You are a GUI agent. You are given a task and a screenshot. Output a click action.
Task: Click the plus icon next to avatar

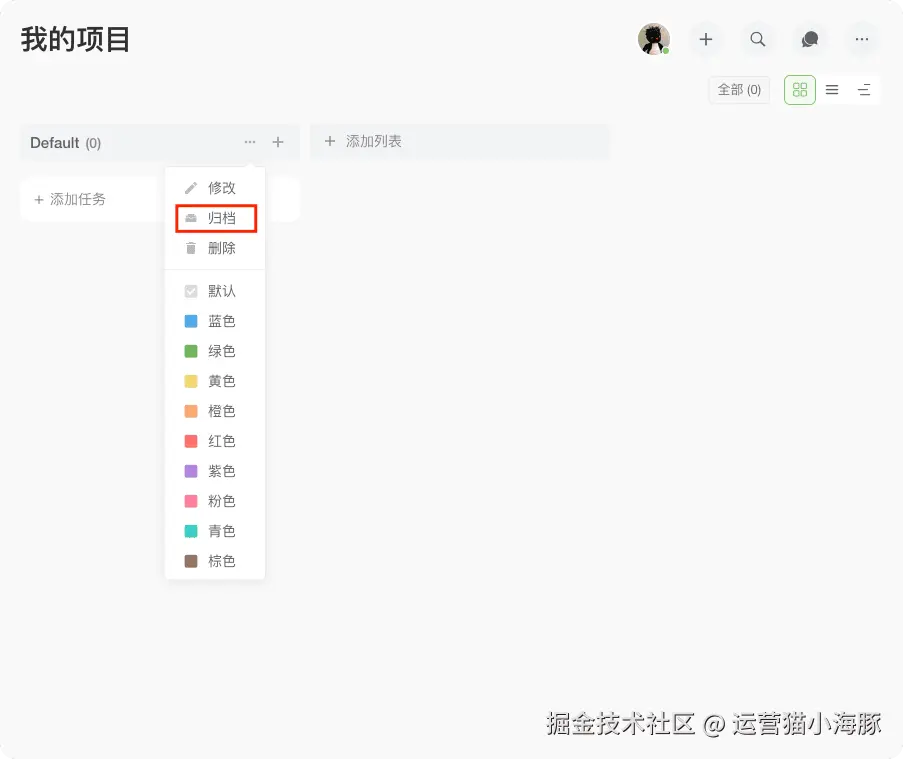tap(705, 39)
